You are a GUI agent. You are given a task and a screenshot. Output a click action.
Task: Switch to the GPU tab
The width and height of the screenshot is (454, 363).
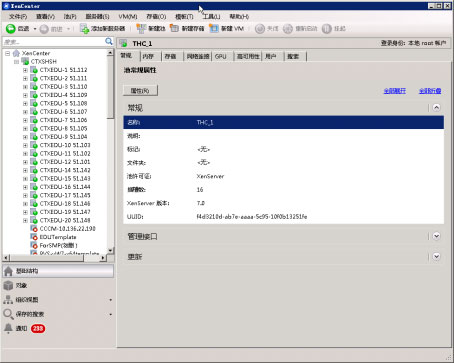point(221,56)
